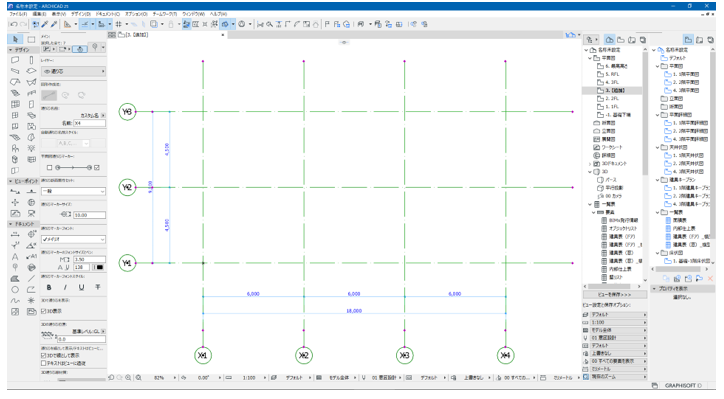The height and width of the screenshot is (399, 724).
Task: Toggle the 3D表示 checkbox
Action: click(x=44, y=311)
